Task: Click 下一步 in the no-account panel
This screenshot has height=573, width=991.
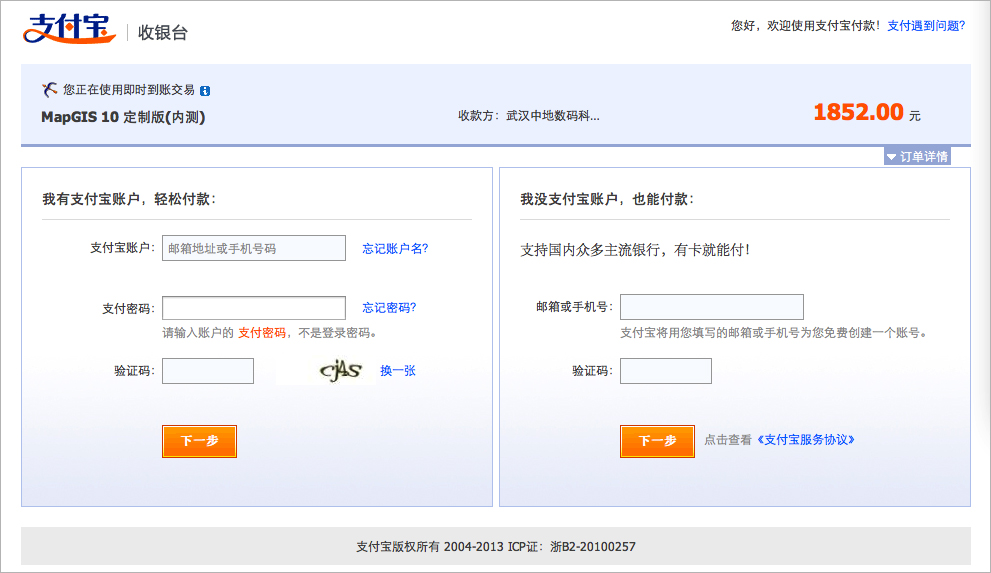Action: coord(657,441)
